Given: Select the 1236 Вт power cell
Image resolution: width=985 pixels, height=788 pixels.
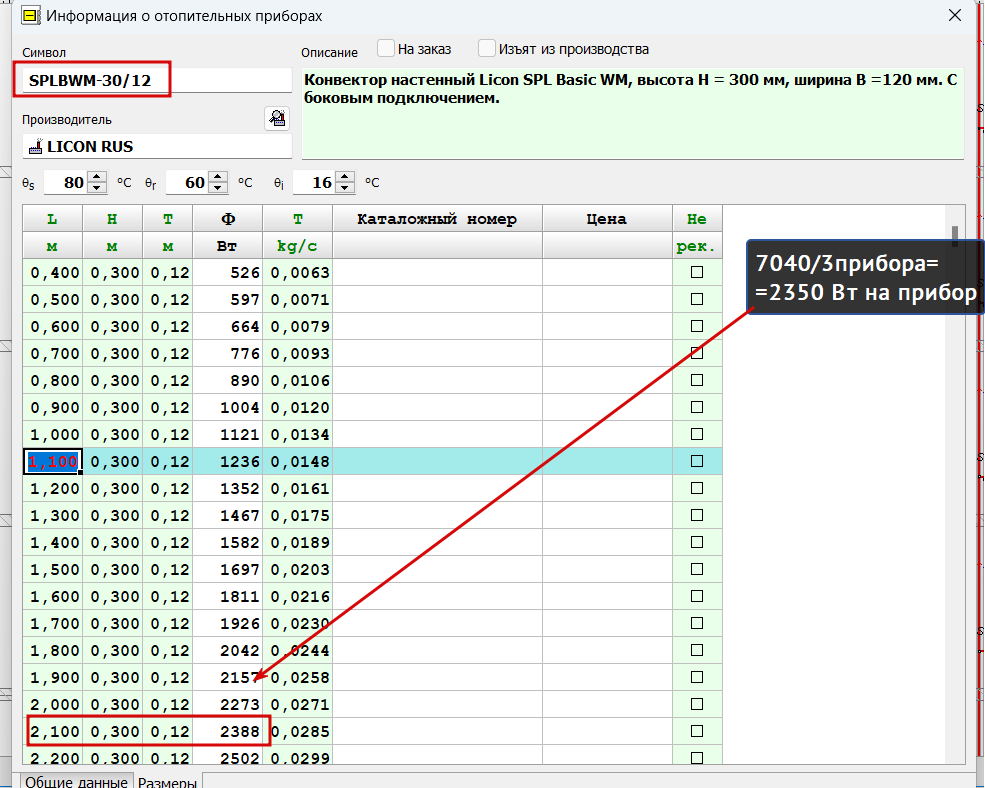Looking at the screenshot, I should point(228,461).
